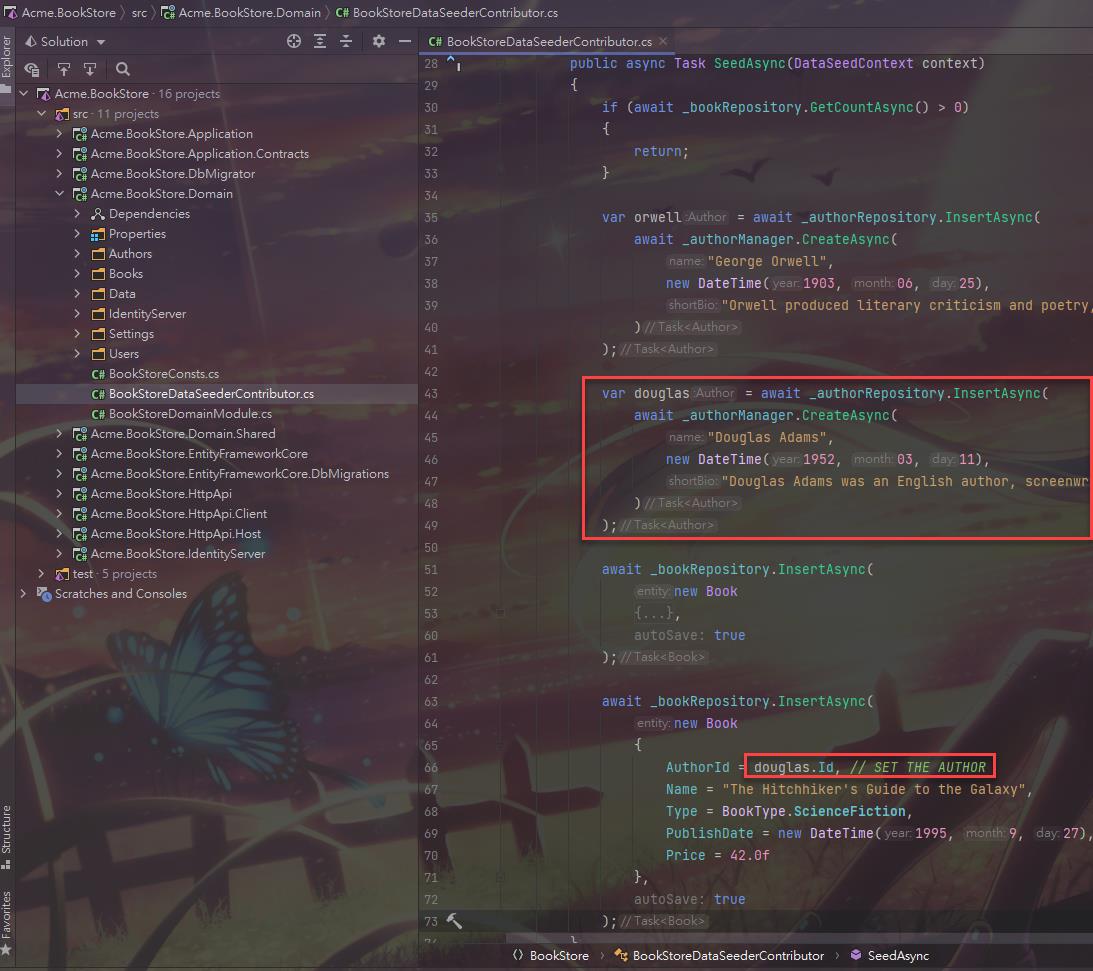Image resolution: width=1093 pixels, height=971 pixels.
Task: Click the hammer quick-action icon at line 73
Action: [454, 921]
